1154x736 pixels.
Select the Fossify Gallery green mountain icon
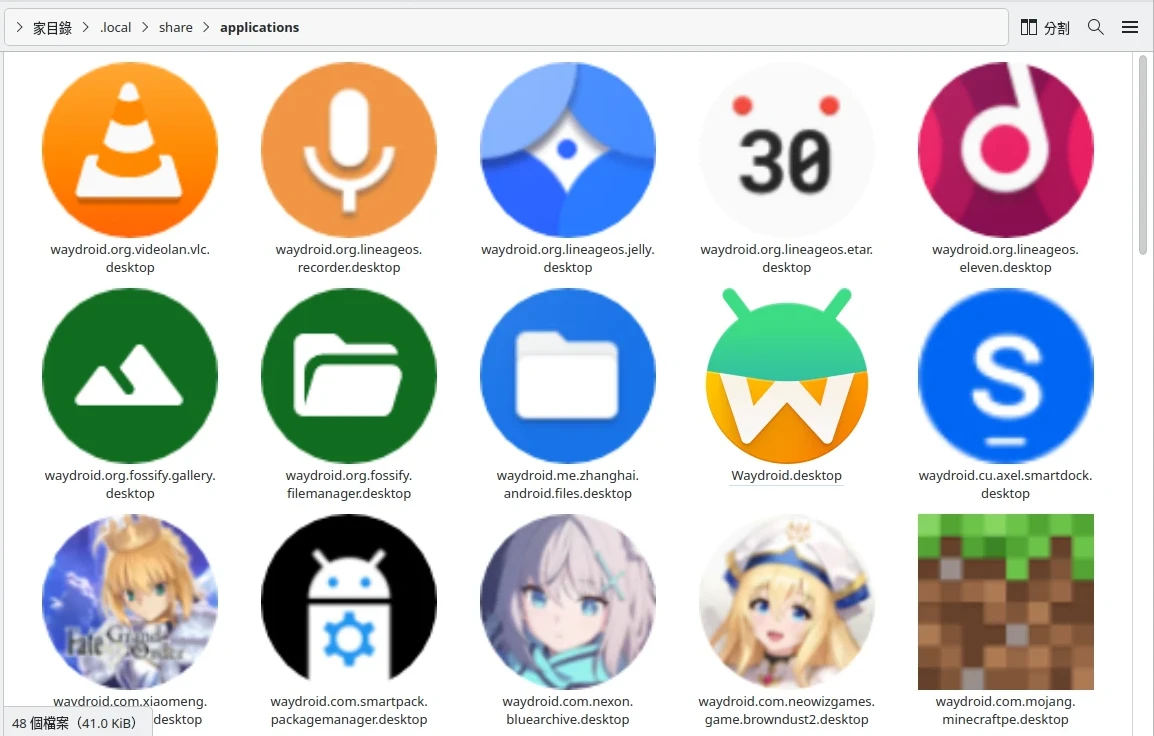[130, 376]
